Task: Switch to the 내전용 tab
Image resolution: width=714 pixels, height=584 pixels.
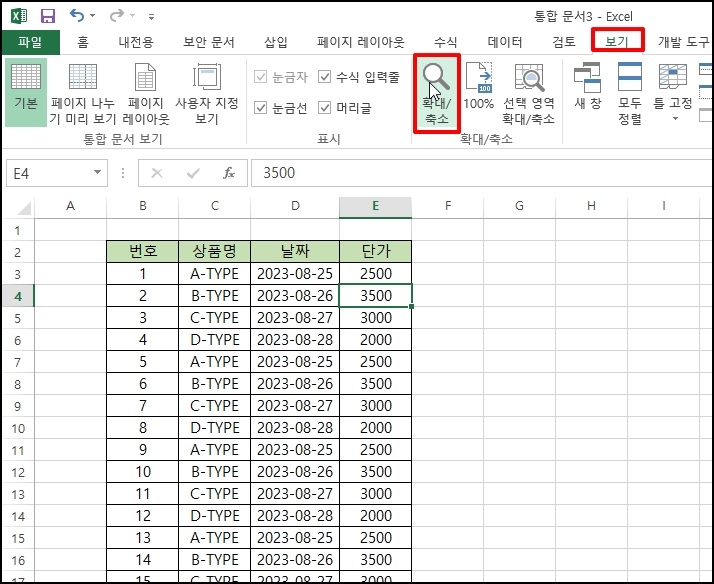Action: tap(136, 42)
